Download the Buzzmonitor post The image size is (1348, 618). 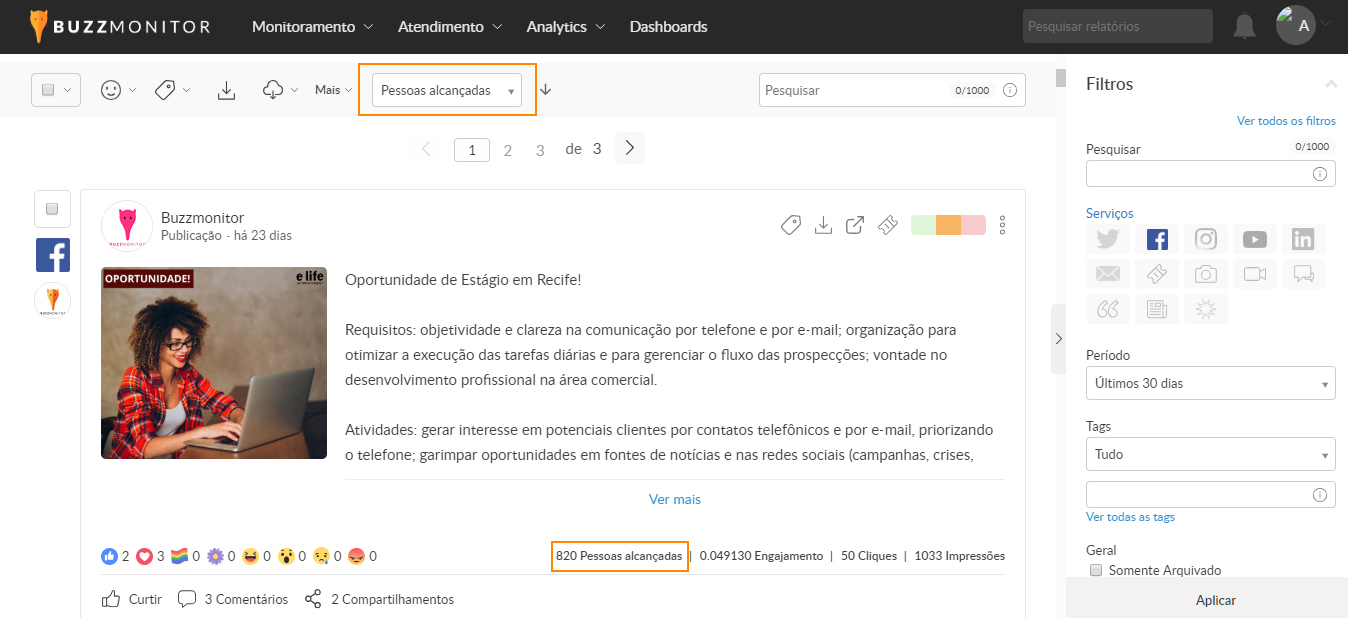[x=823, y=225]
